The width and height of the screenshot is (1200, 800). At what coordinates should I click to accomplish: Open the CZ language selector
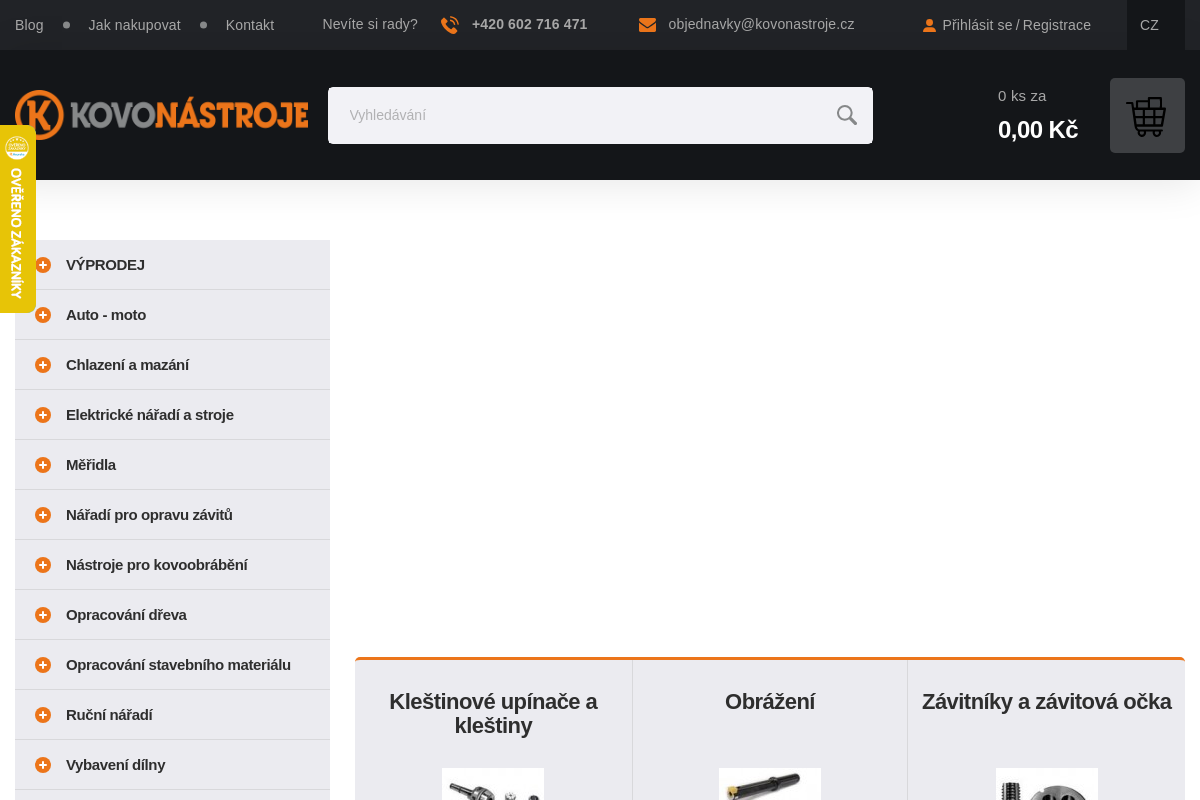pos(1149,25)
